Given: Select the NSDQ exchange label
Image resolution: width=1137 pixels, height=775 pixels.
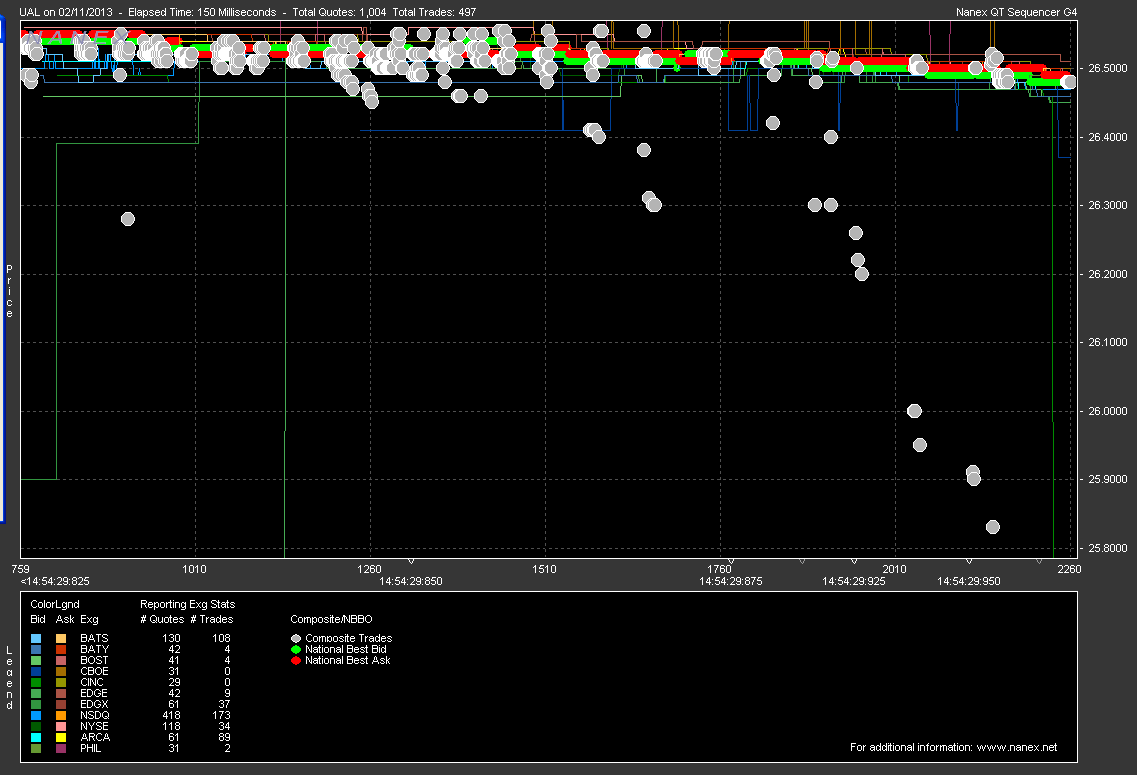Looking at the screenshot, I should (95, 716).
